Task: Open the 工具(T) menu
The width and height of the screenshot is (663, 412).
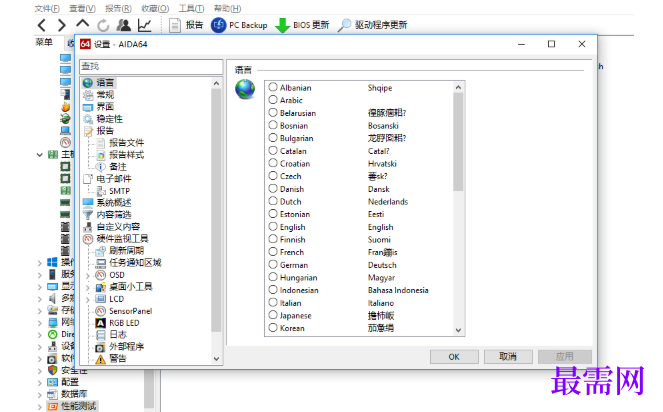Action: pos(191,8)
